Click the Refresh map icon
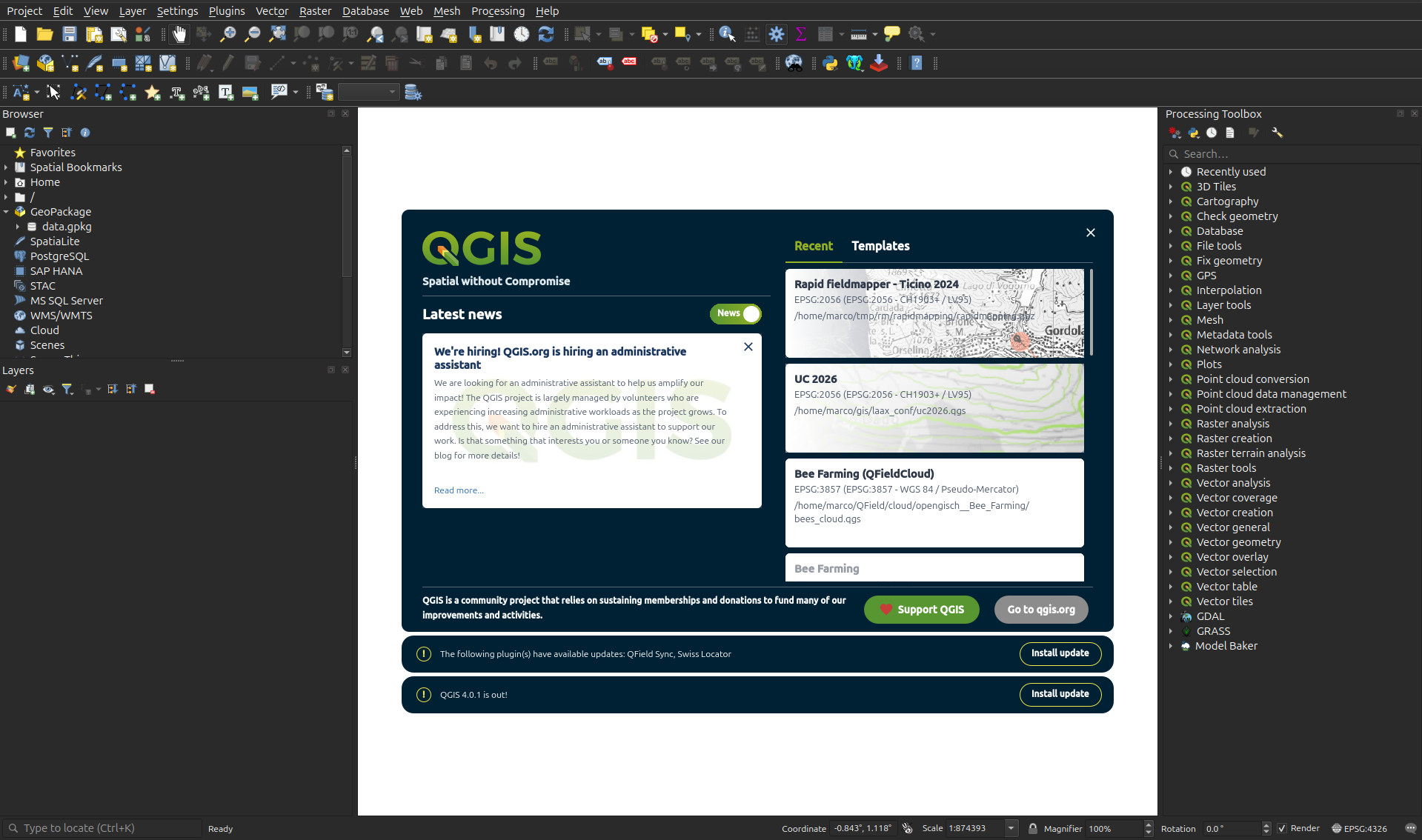This screenshot has height=840, width=1422. pyautogui.click(x=546, y=34)
